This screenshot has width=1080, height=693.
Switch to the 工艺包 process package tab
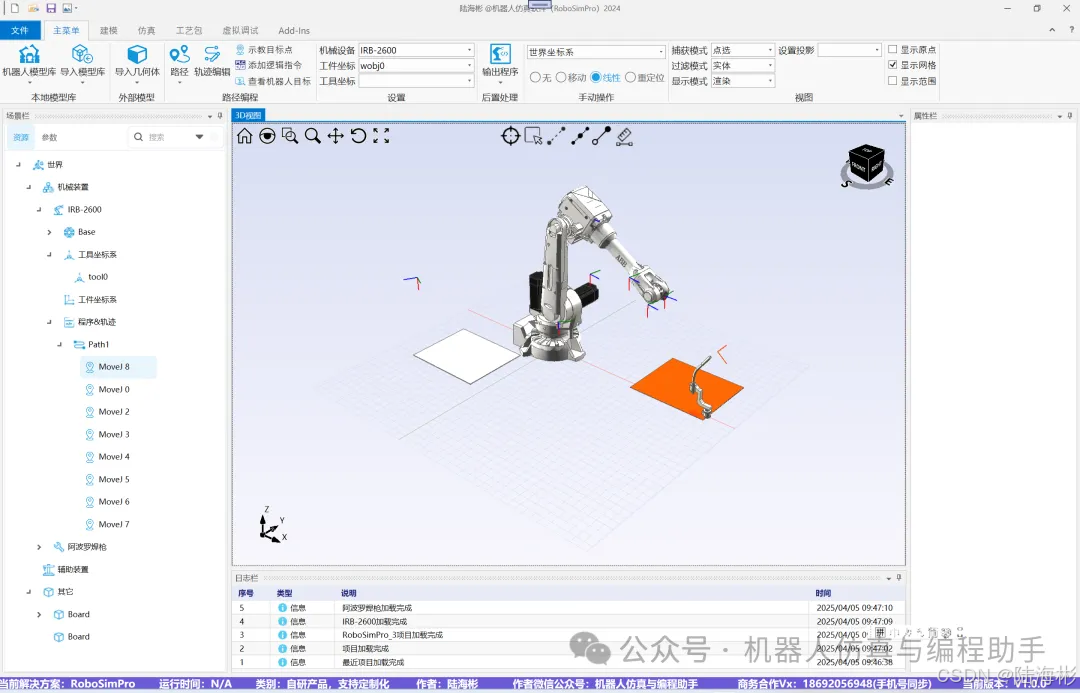pyautogui.click(x=189, y=30)
